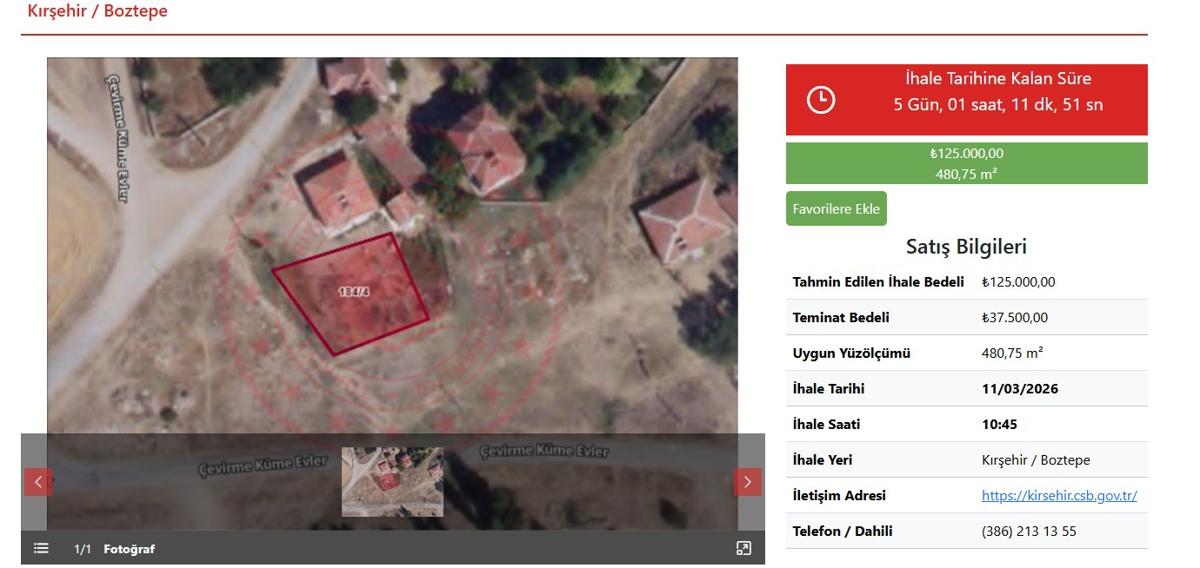The height and width of the screenshot is (568, 1200).
Task: Select the İhale Tarihi value 11/03/2026
Action: [x=1019, y=389]
